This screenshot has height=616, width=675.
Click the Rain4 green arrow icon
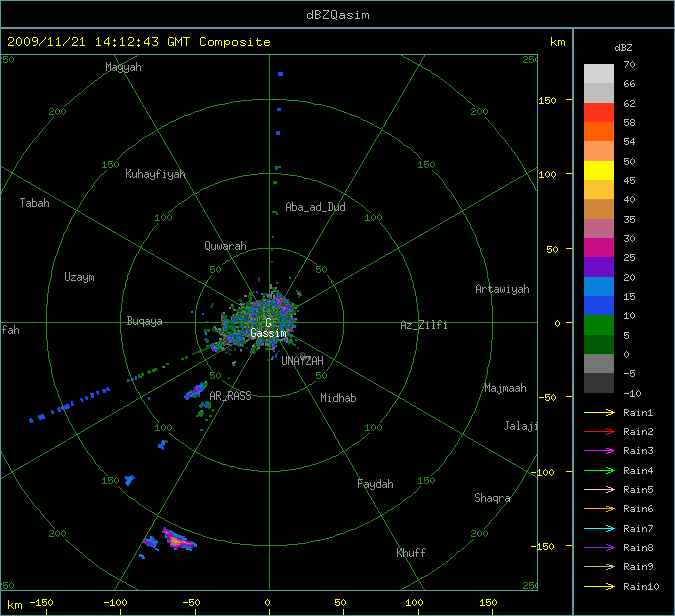[x=599, y=471]
